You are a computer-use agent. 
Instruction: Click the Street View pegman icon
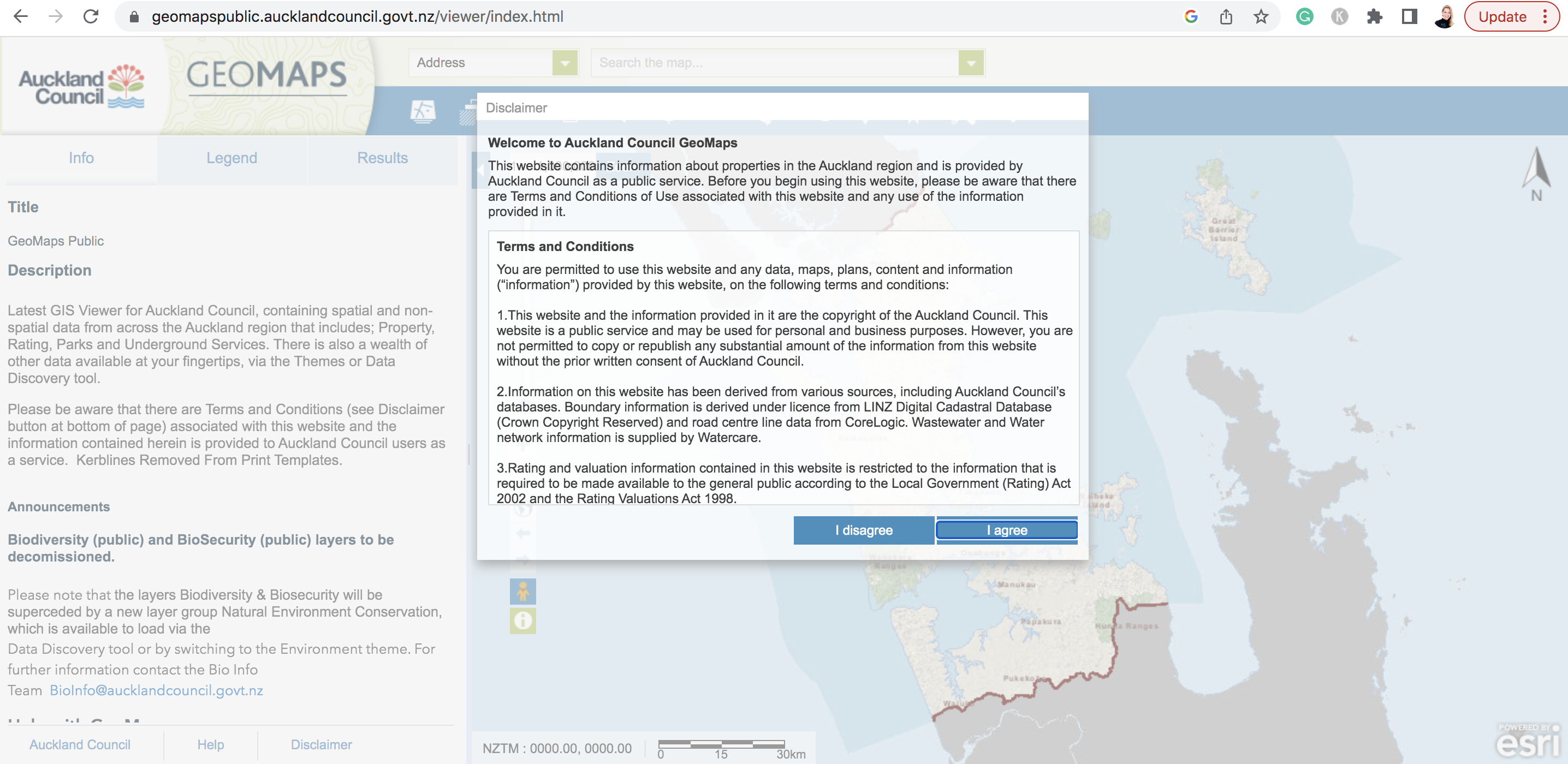coord(523,591)
